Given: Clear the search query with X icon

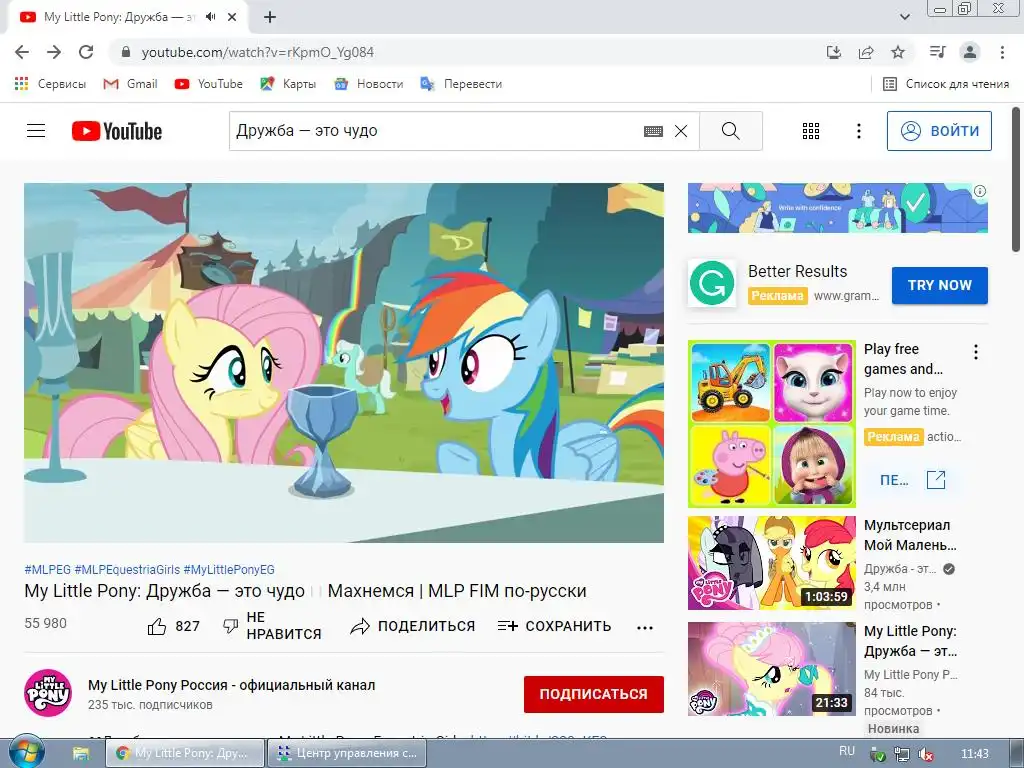Looking at the screenshot, I should 680,131.
